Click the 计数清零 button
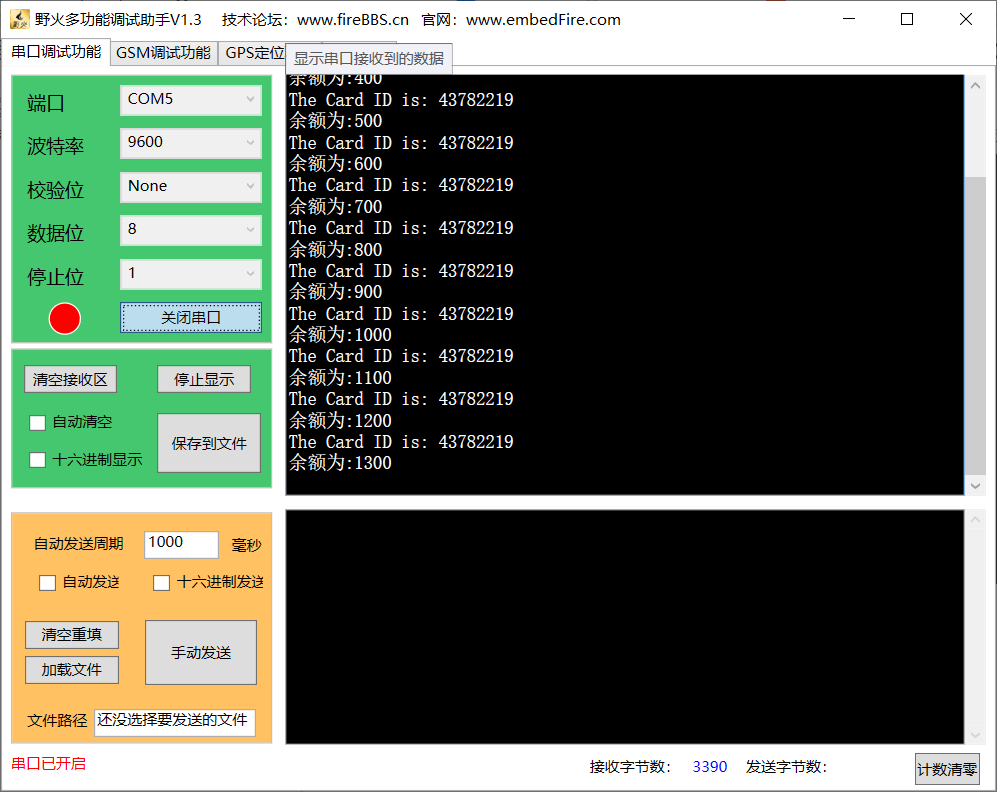This screenshot has height=792, width=997. pos(947,769)
